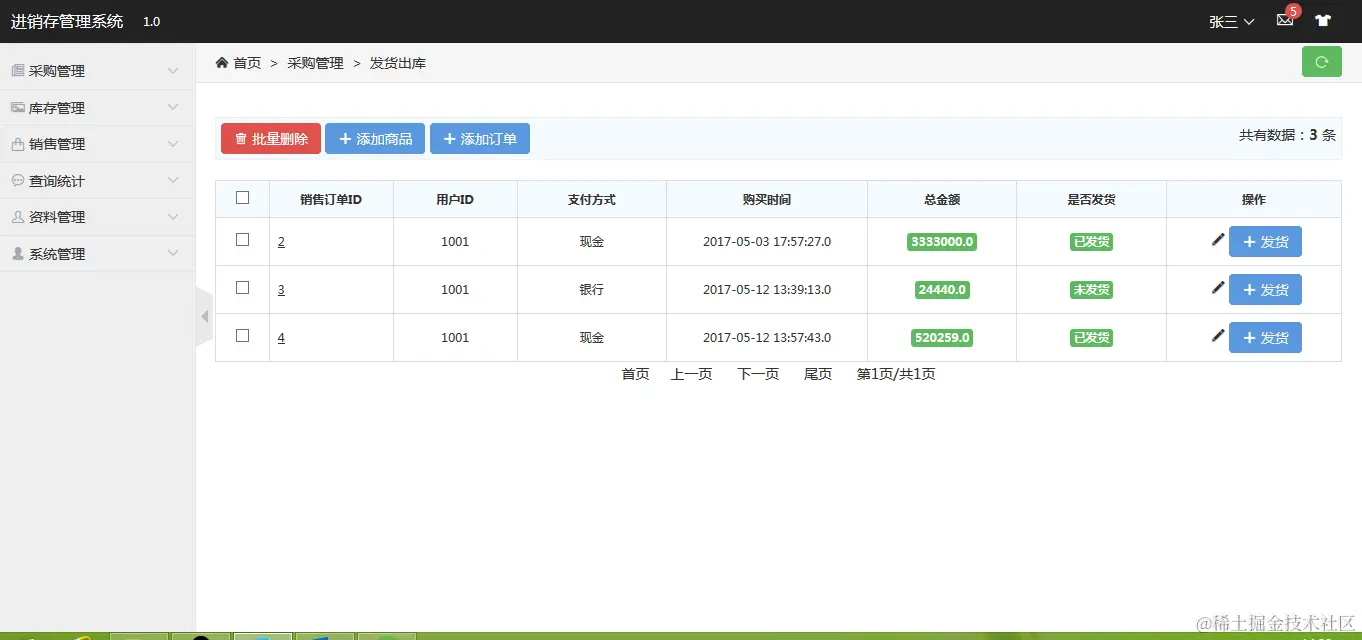Click the home icon in breadcrumb

coord(222,62)
